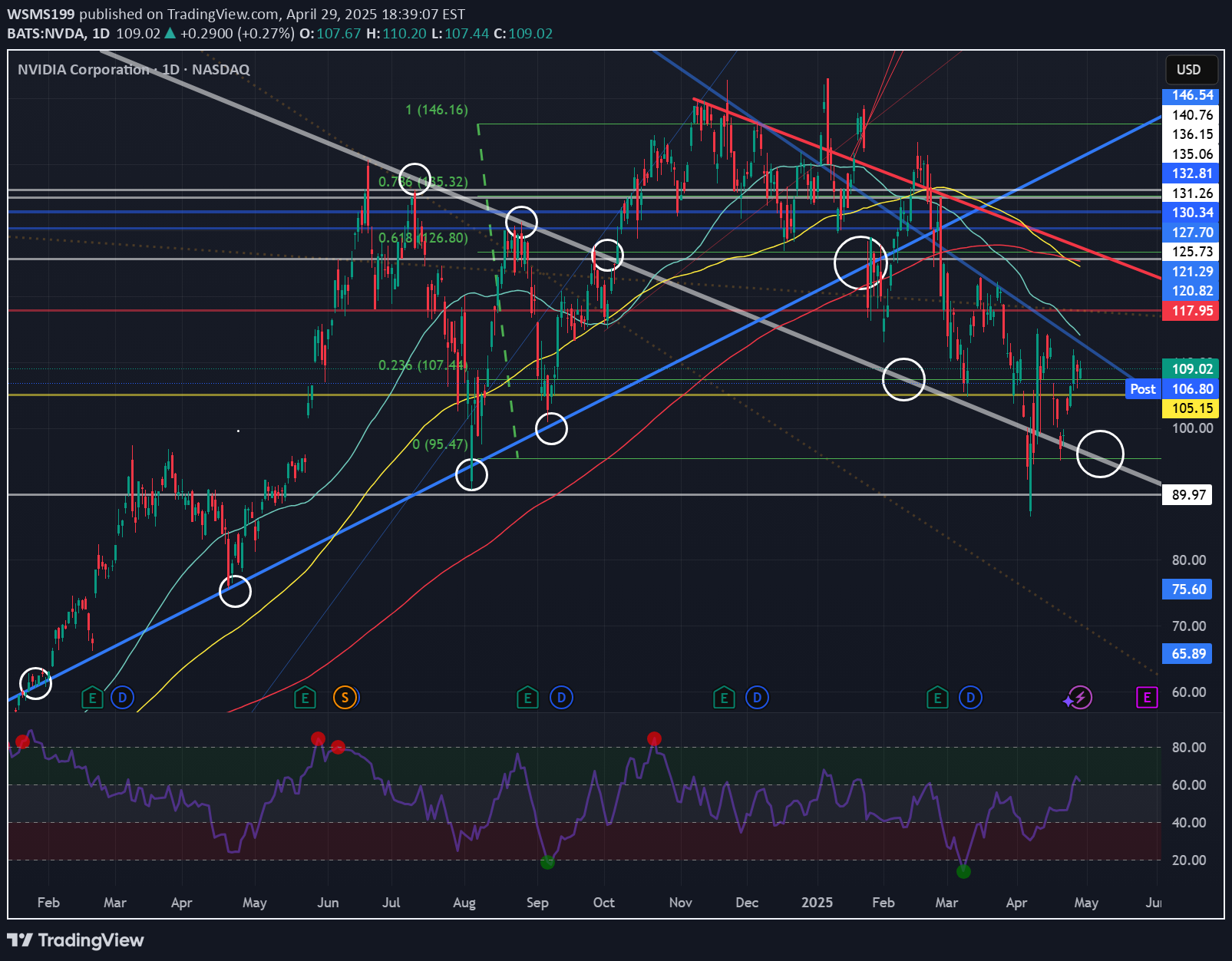Click the red RSI overbought dot near November
The height and width of the screenshot is (961, 1232).
654,739
